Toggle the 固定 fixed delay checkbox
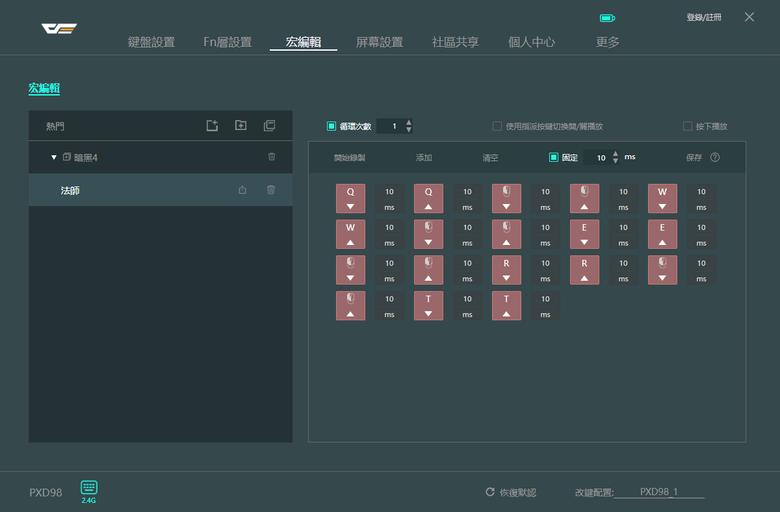780x512 pixels. [554, 157]
